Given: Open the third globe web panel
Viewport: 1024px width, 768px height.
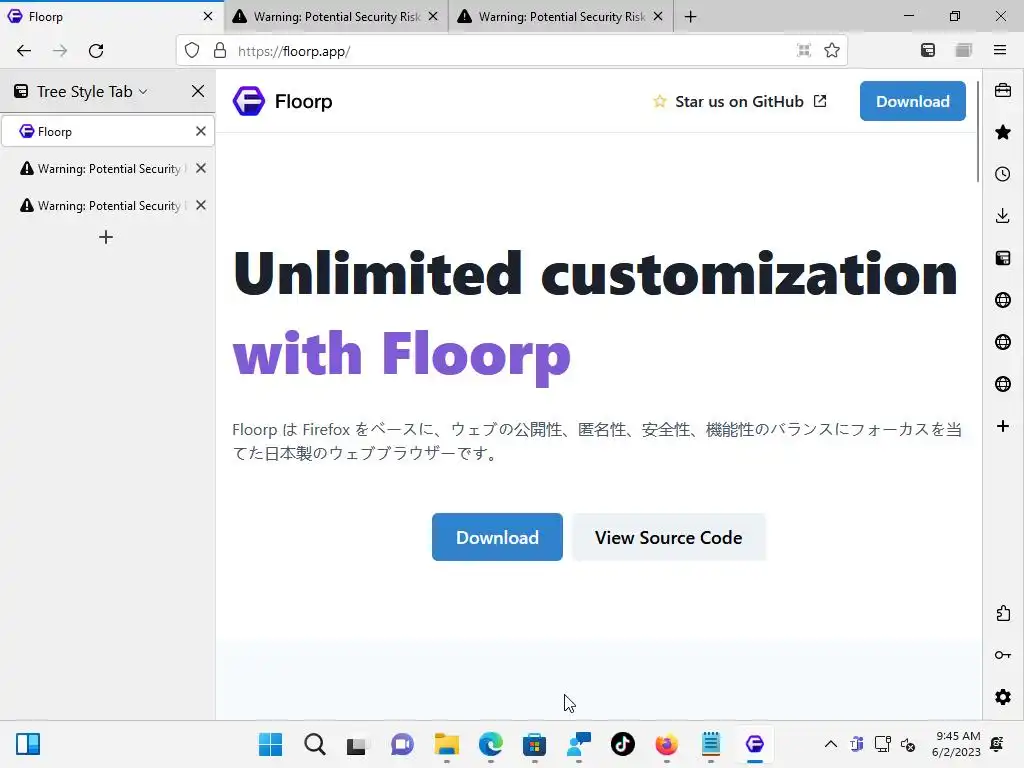Looking at the screenshot, I should click(1003, 384).
